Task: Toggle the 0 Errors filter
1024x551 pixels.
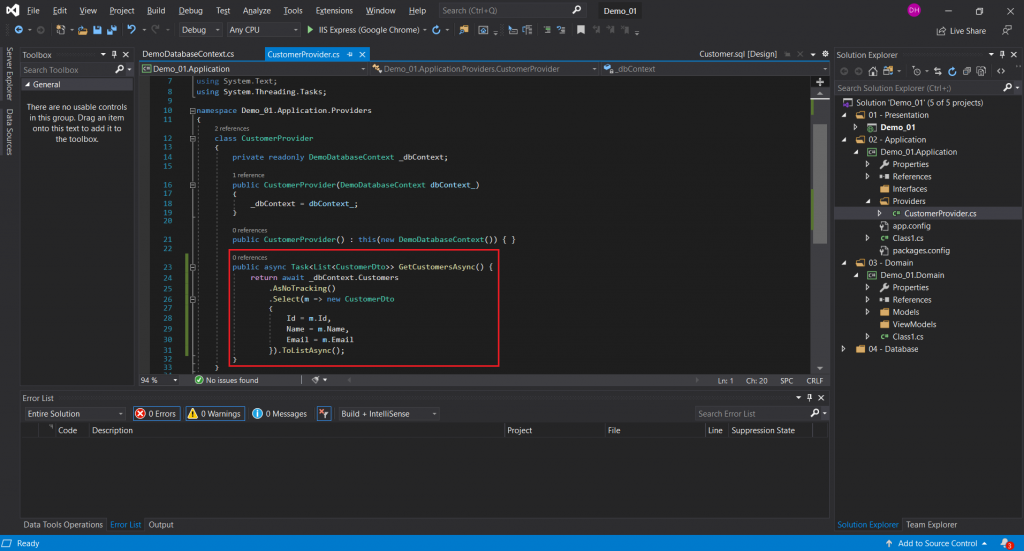Action: pyautogui.click(x=156, y=413)
